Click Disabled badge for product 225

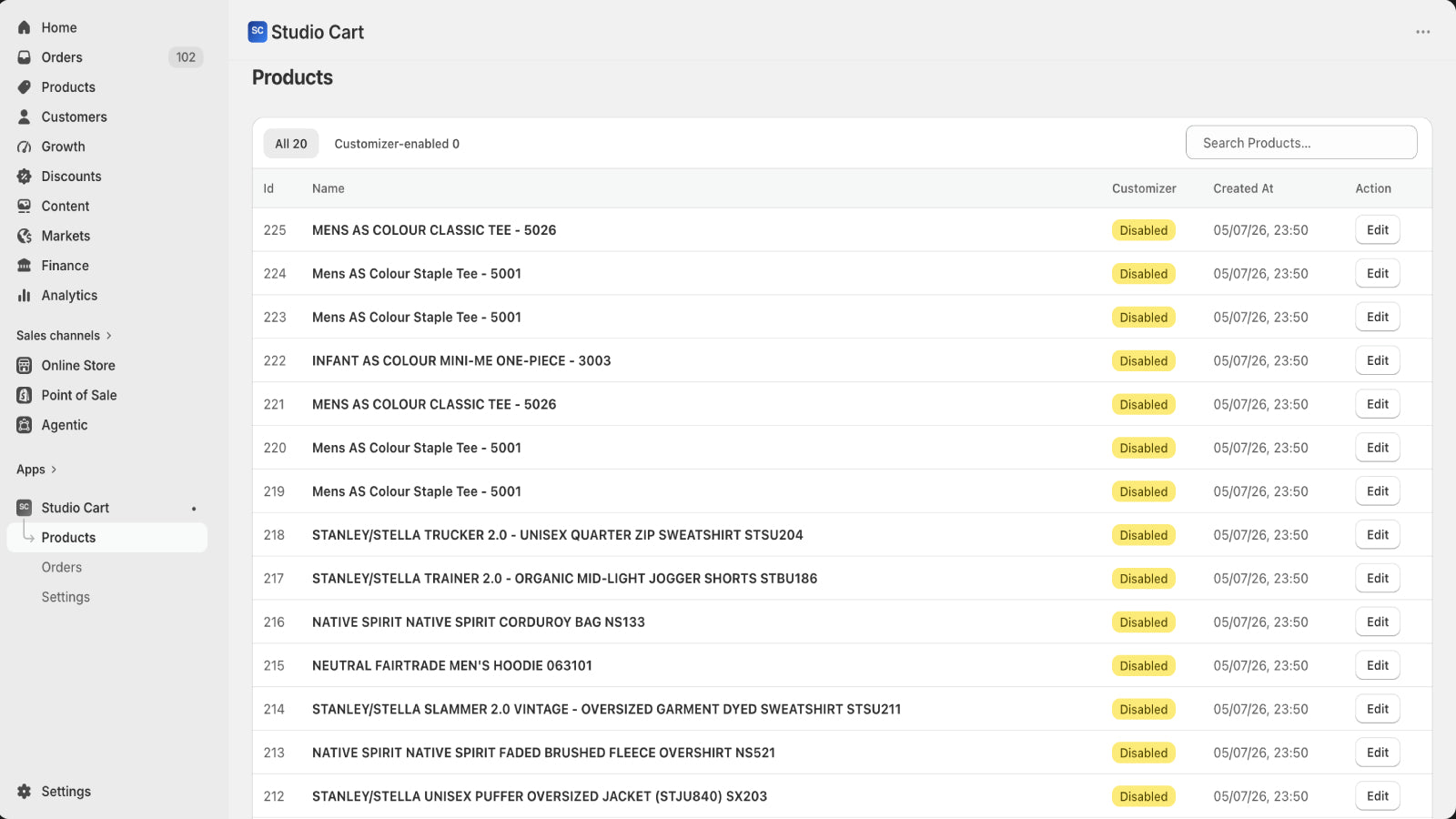(x=1144, y=230)
